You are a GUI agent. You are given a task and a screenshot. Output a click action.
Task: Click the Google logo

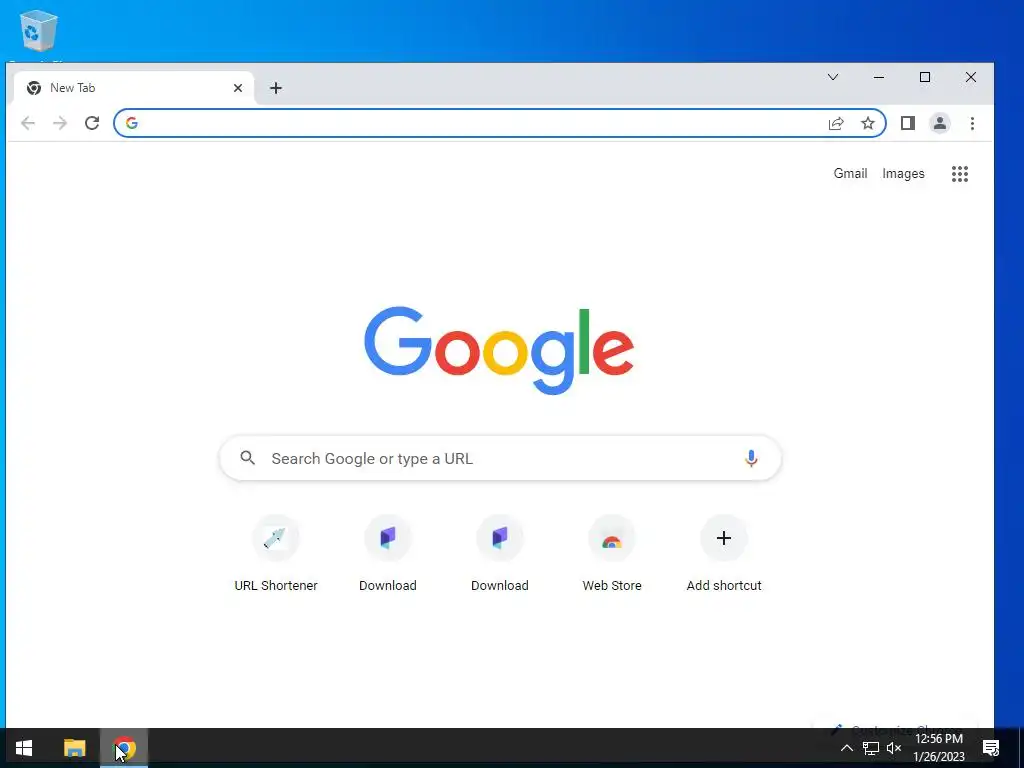click(x=499, y=350)
